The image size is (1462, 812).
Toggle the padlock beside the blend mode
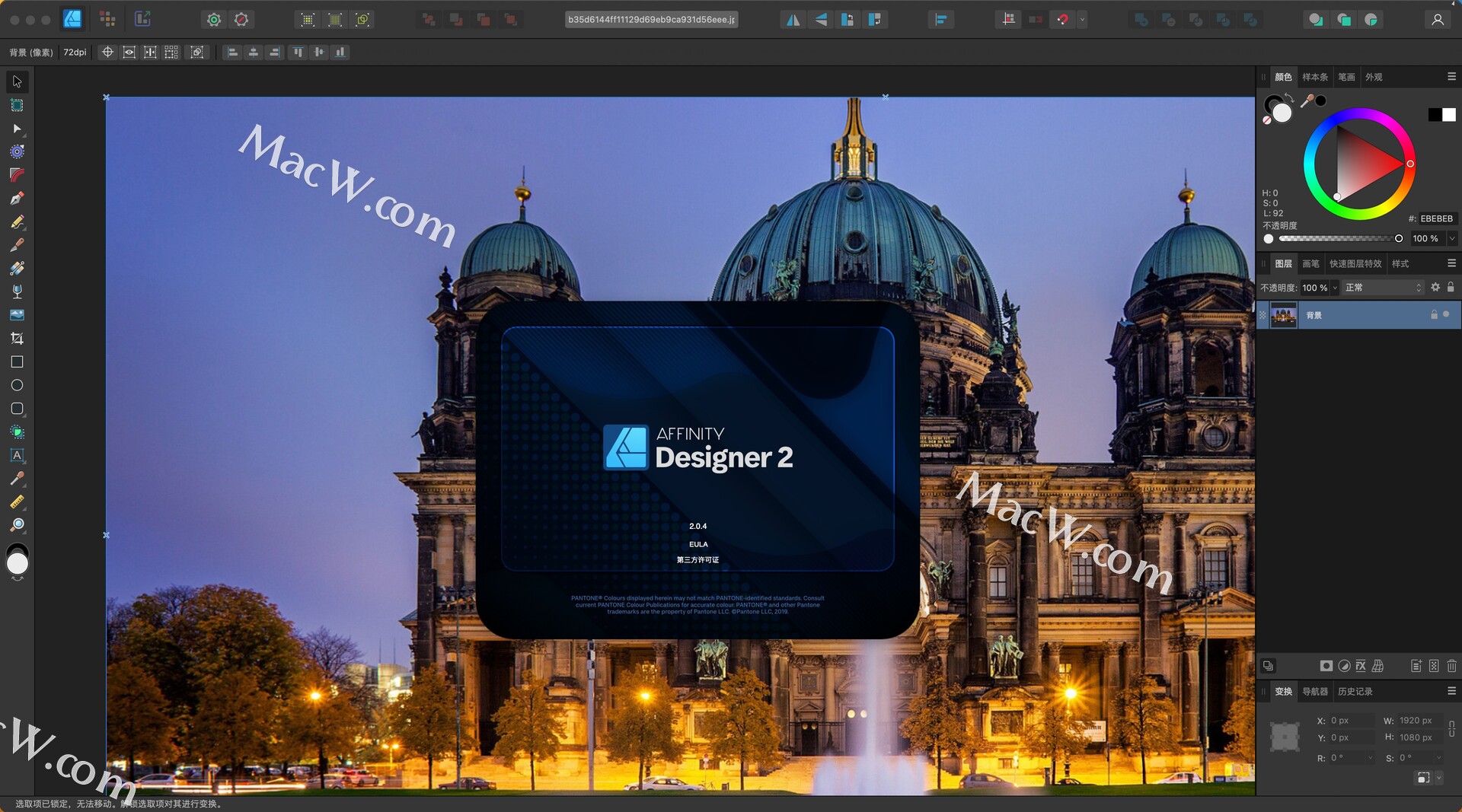pyautogui.click(x=1451, y=288)
